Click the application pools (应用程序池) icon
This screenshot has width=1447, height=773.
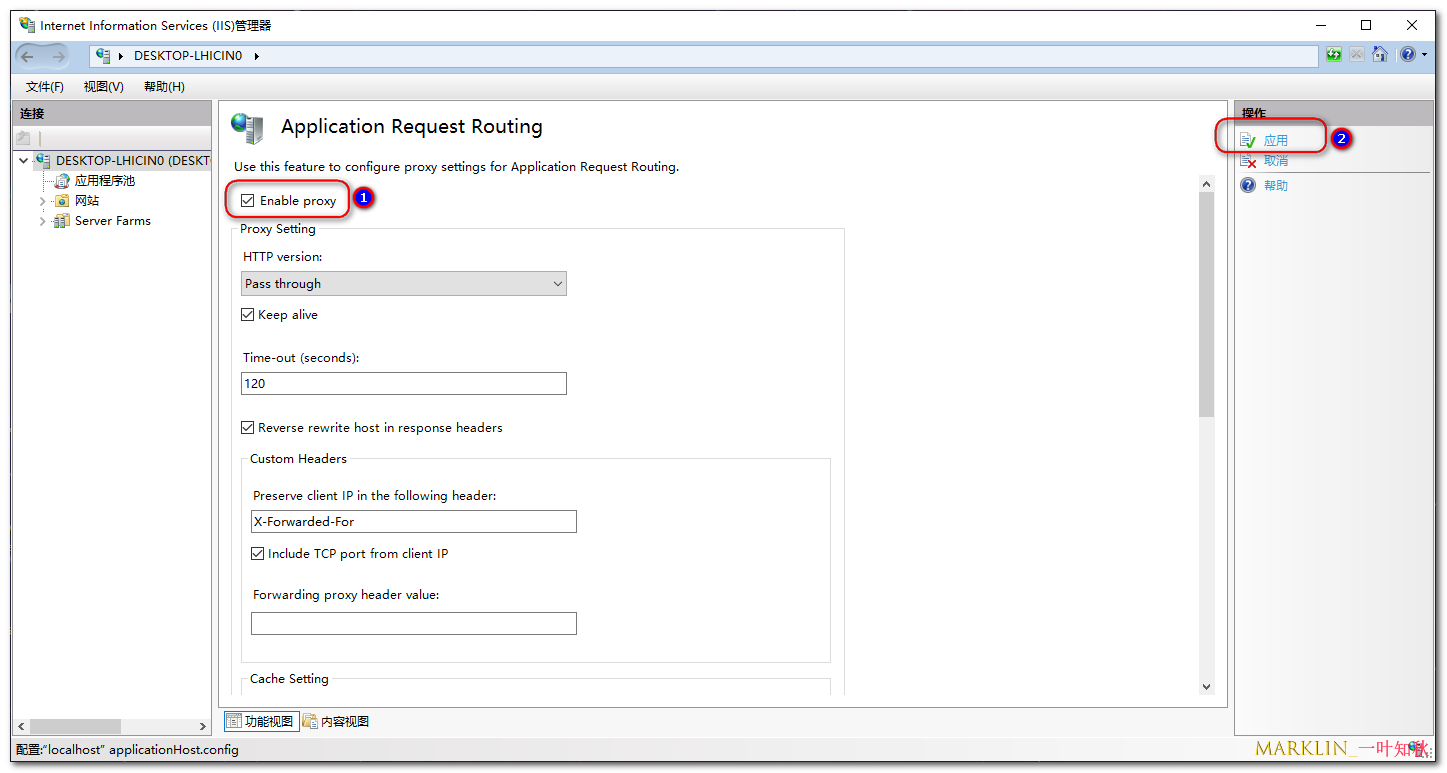pyautogui.click(x=63, y=181)
